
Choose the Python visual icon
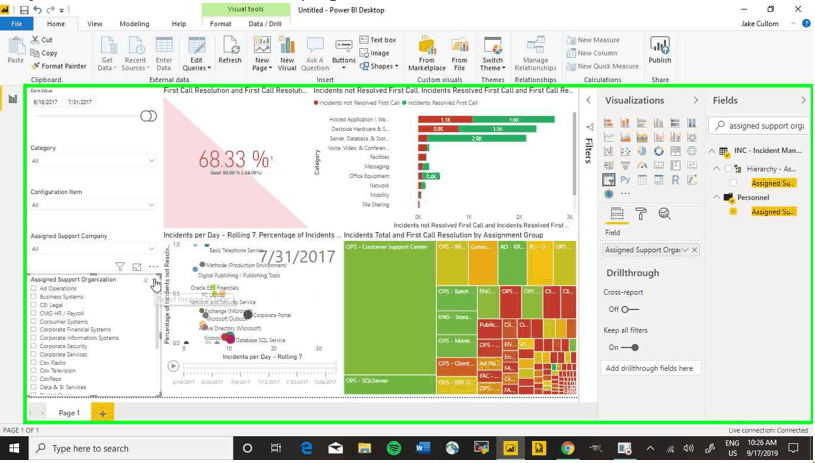(625, 180)
